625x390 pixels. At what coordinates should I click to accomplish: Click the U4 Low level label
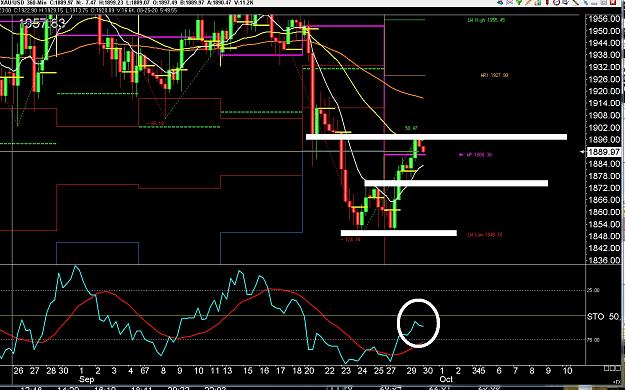click(485, 234)
